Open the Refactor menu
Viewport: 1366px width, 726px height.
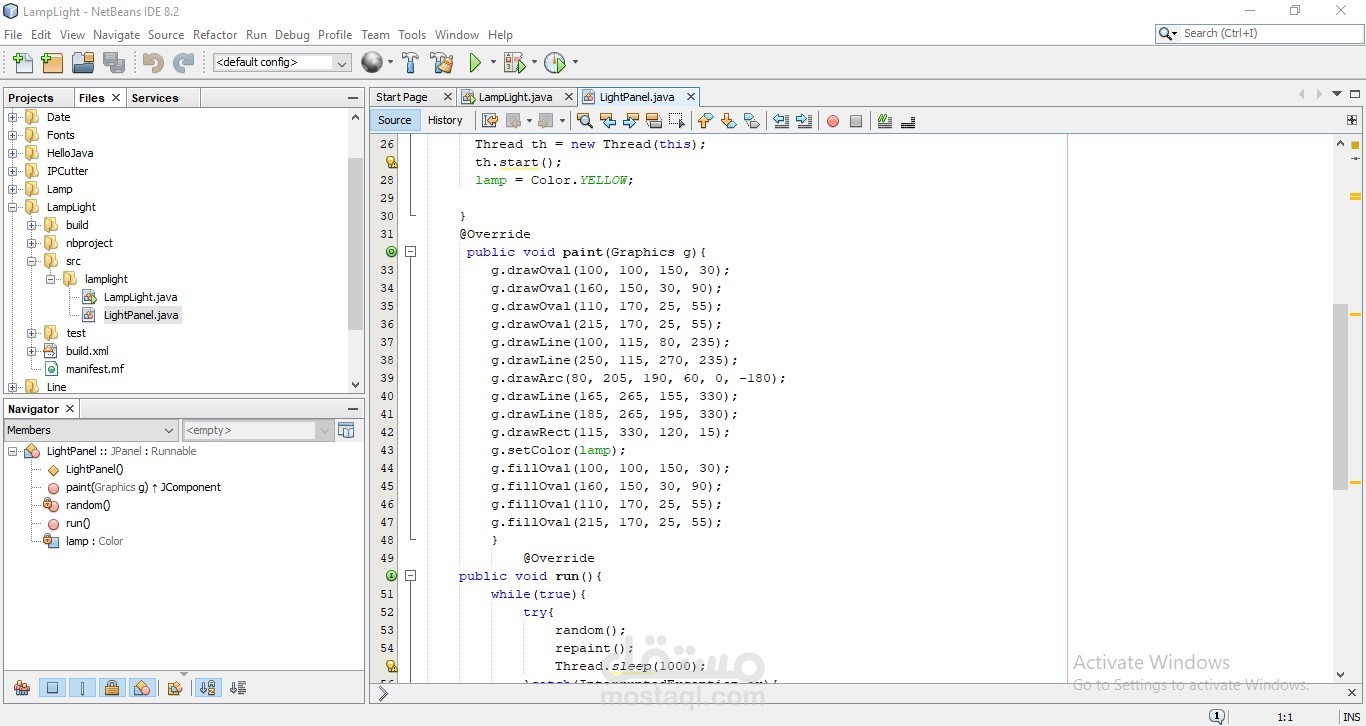[215, 34]
